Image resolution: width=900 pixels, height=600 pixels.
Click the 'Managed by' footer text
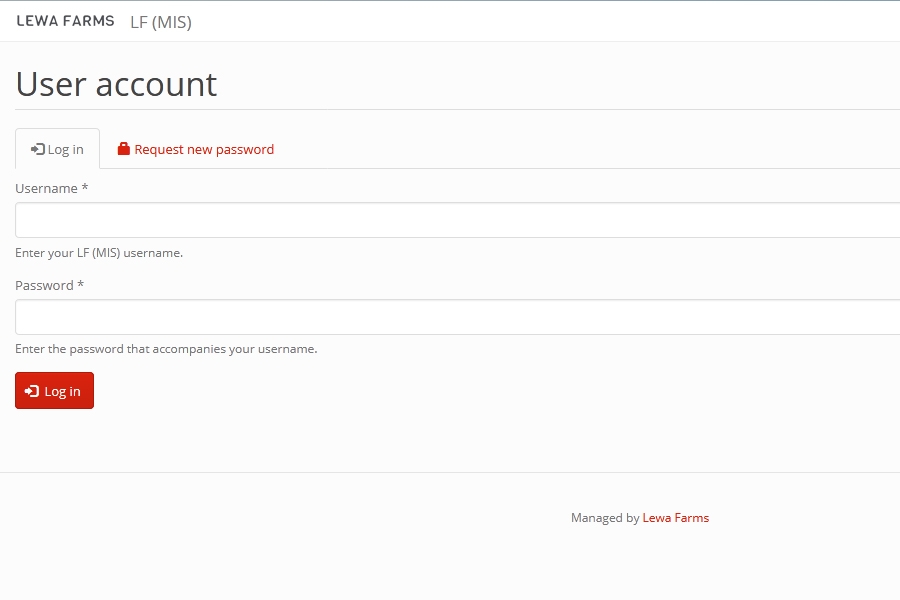coord(604,518)
